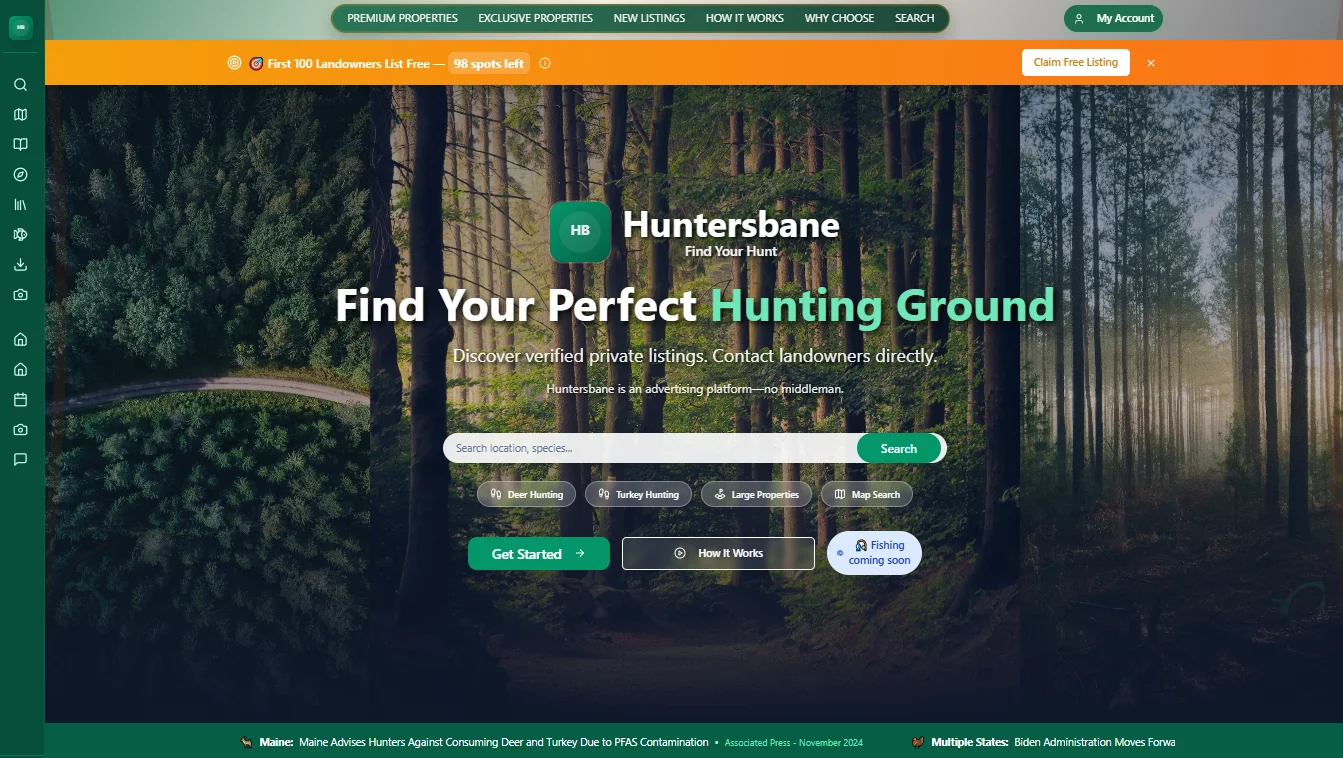Click the target icon on the orange banner
The width and height of the screenshot is (1343, 758).
pos(234,63)
